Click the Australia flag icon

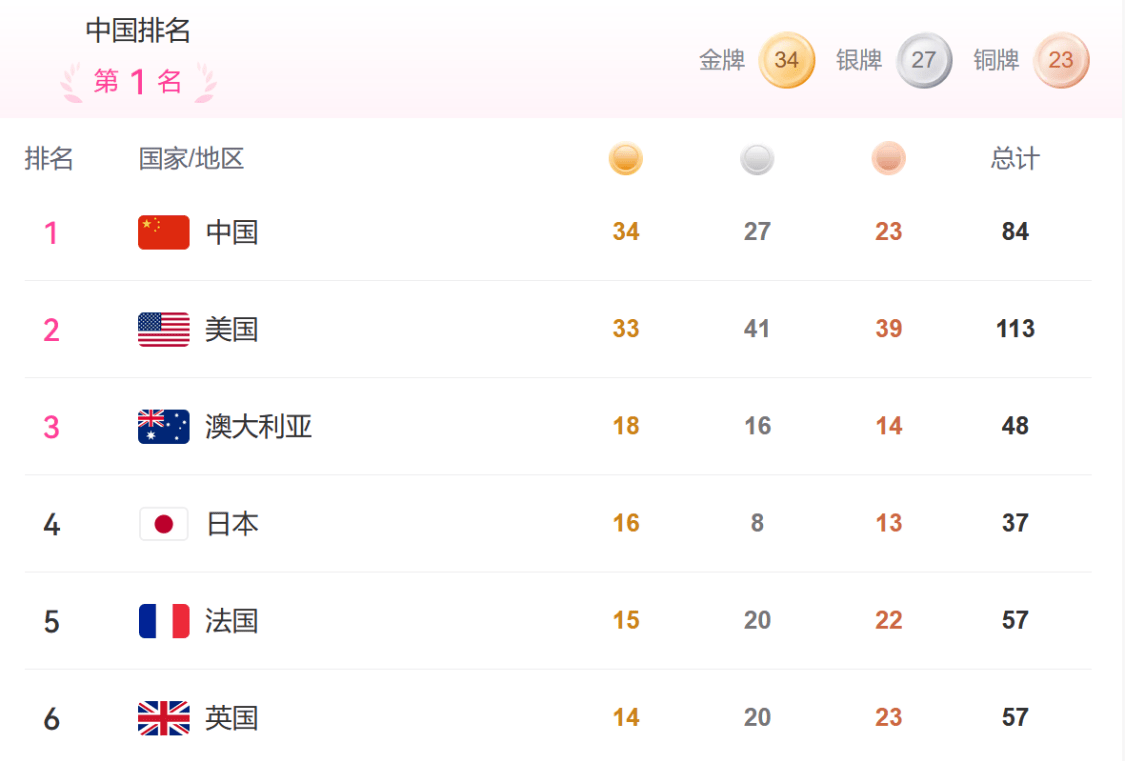[x=163, y=426]
